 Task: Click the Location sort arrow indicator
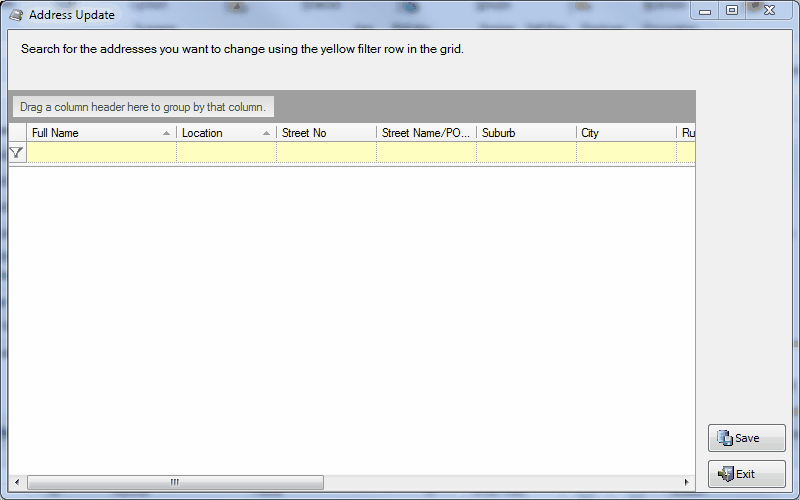266,133
